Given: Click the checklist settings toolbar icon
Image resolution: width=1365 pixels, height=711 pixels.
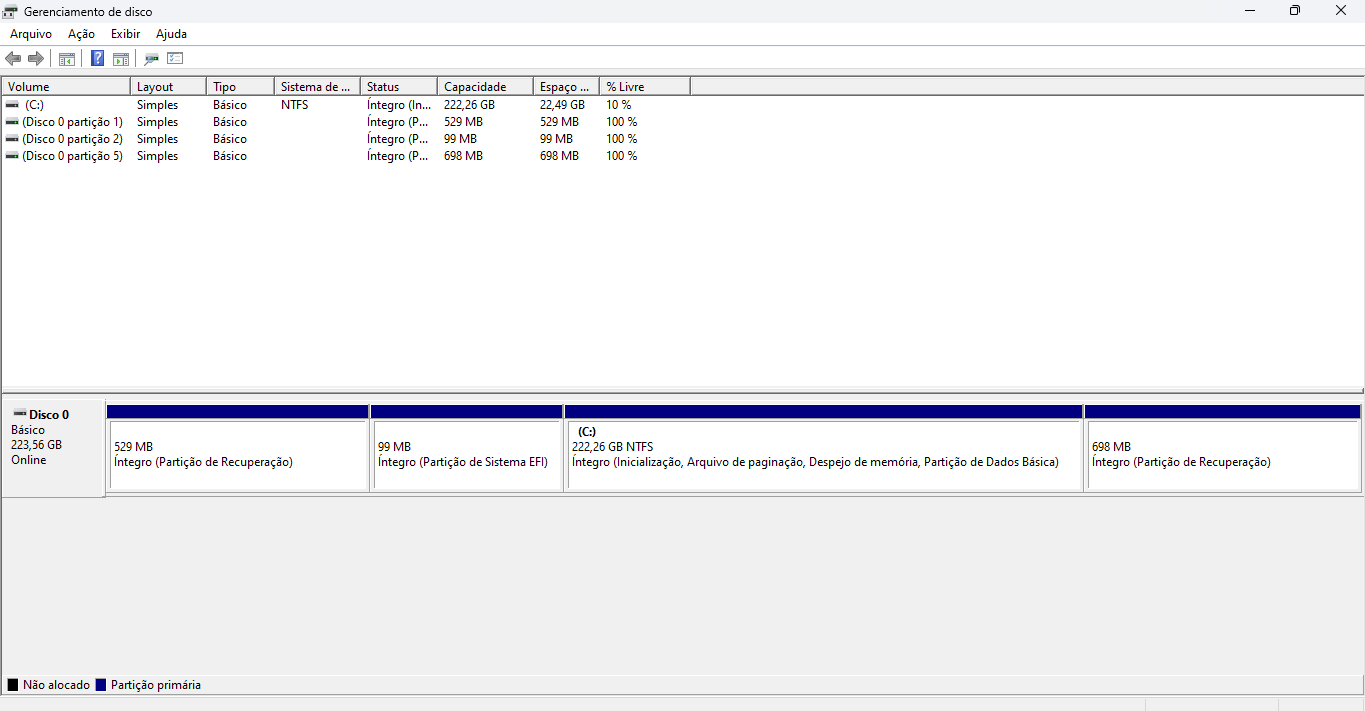Looking at the screenshot, I should click(175, 59).
